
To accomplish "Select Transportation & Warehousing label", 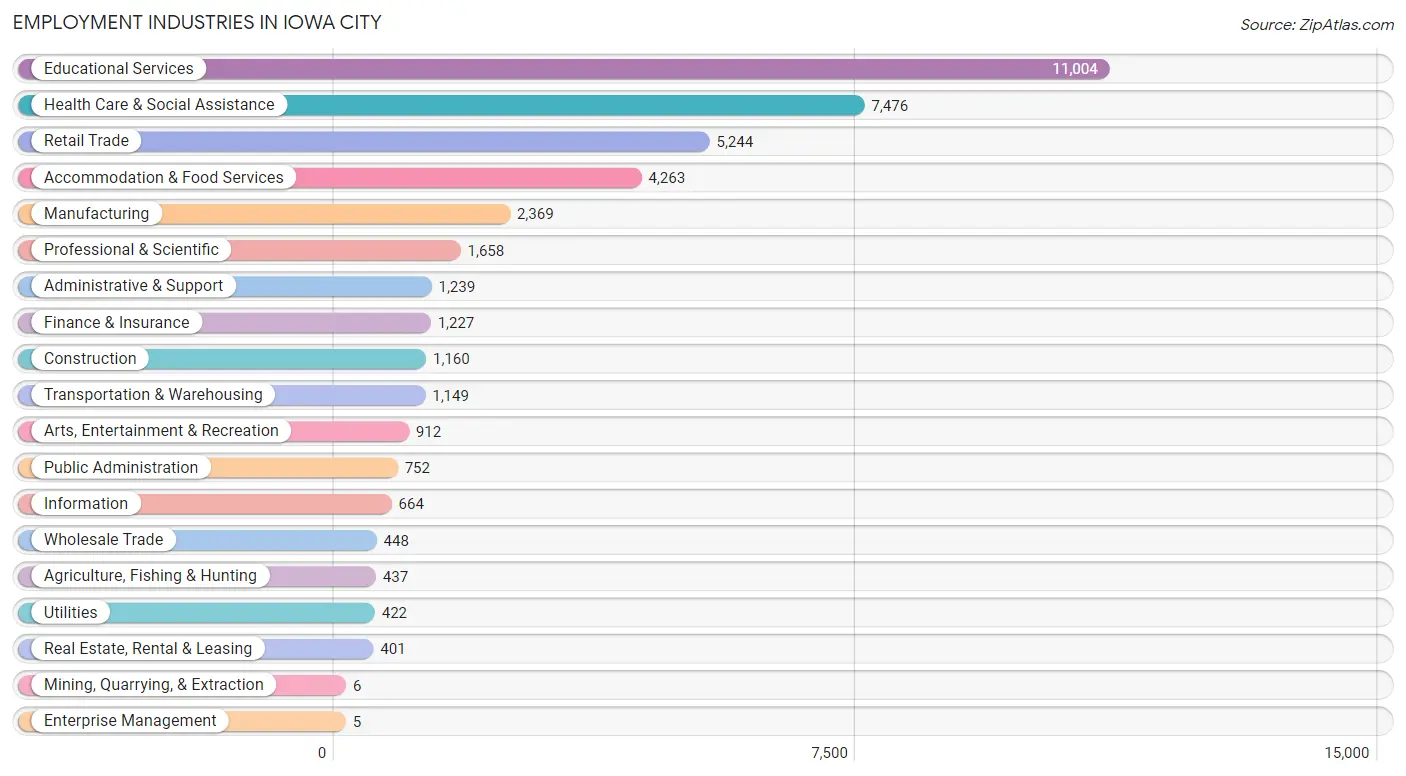I will pos(153,394).
